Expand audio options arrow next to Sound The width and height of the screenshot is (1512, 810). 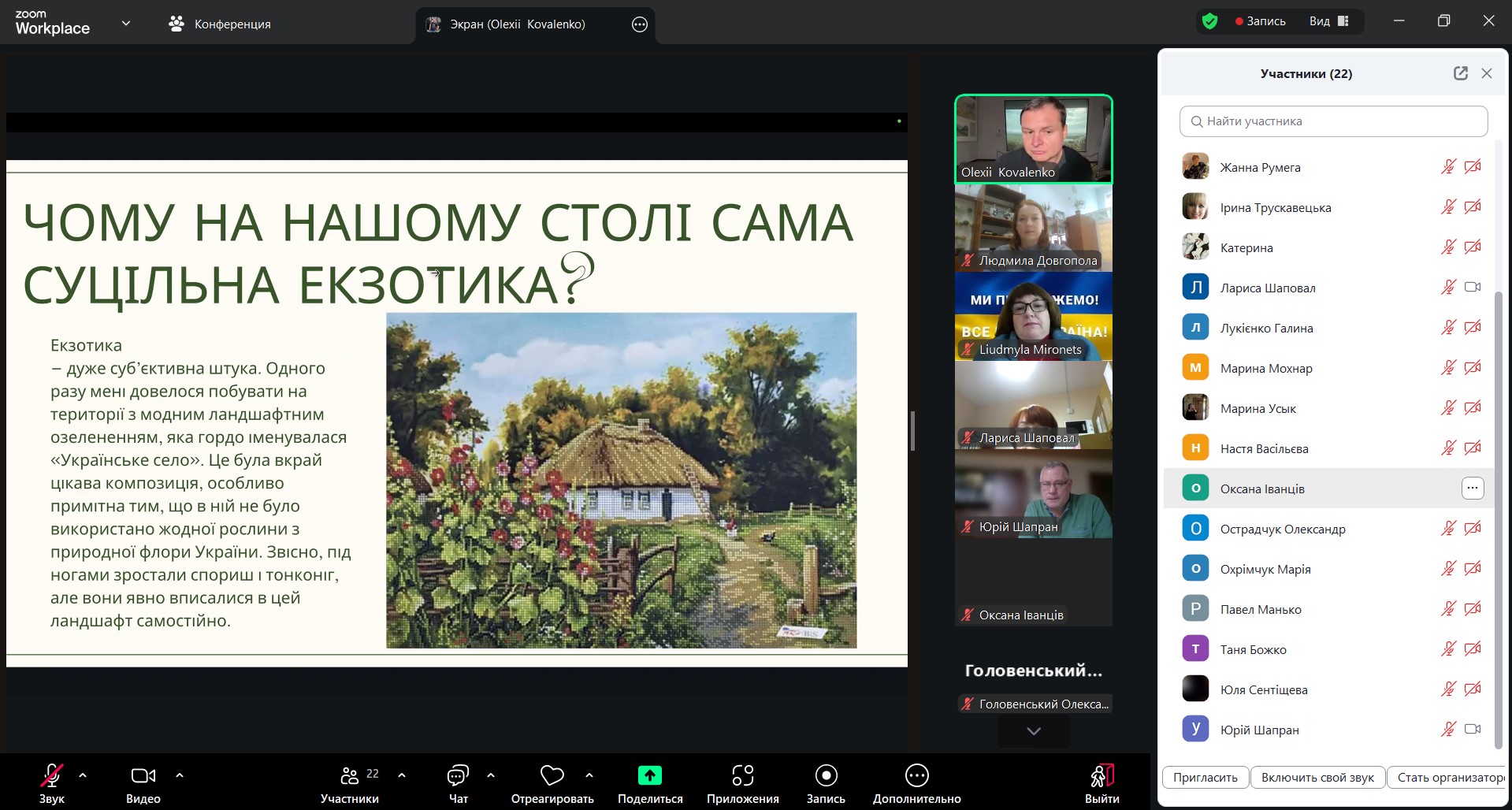click(83, 775)
